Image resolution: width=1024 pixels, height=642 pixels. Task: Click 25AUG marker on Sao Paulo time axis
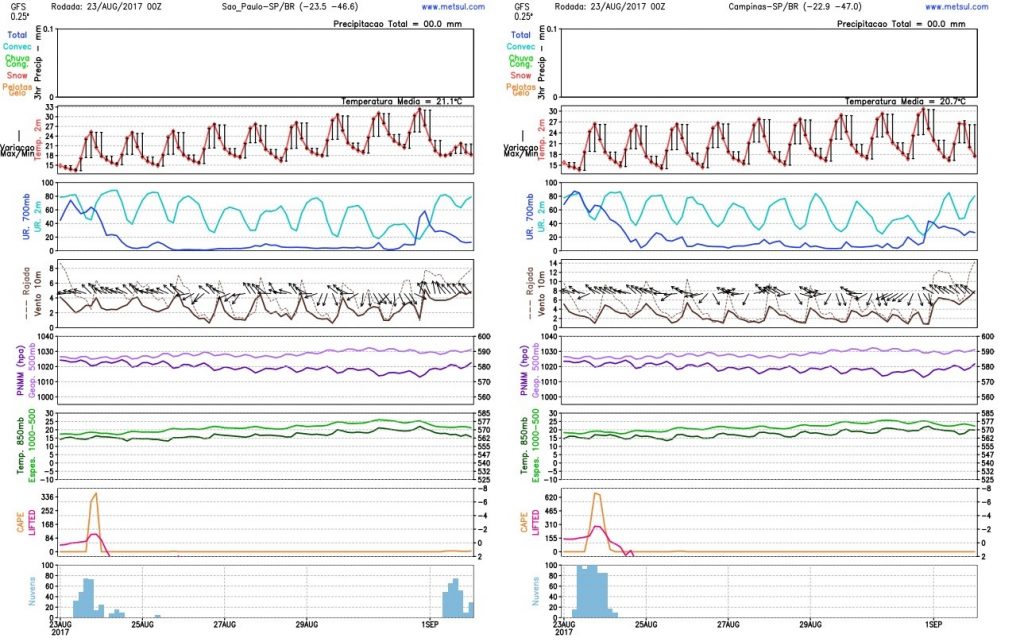[142, 624]
